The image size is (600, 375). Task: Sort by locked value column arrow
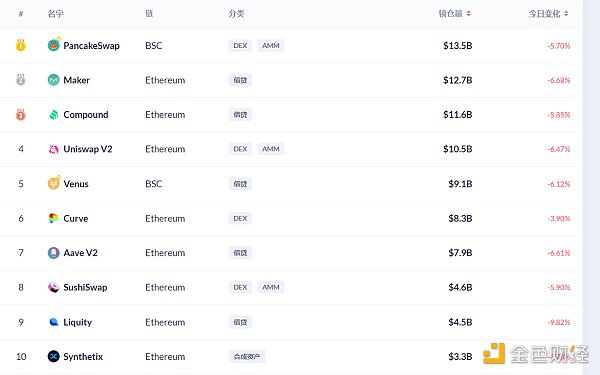coord(469,14)
